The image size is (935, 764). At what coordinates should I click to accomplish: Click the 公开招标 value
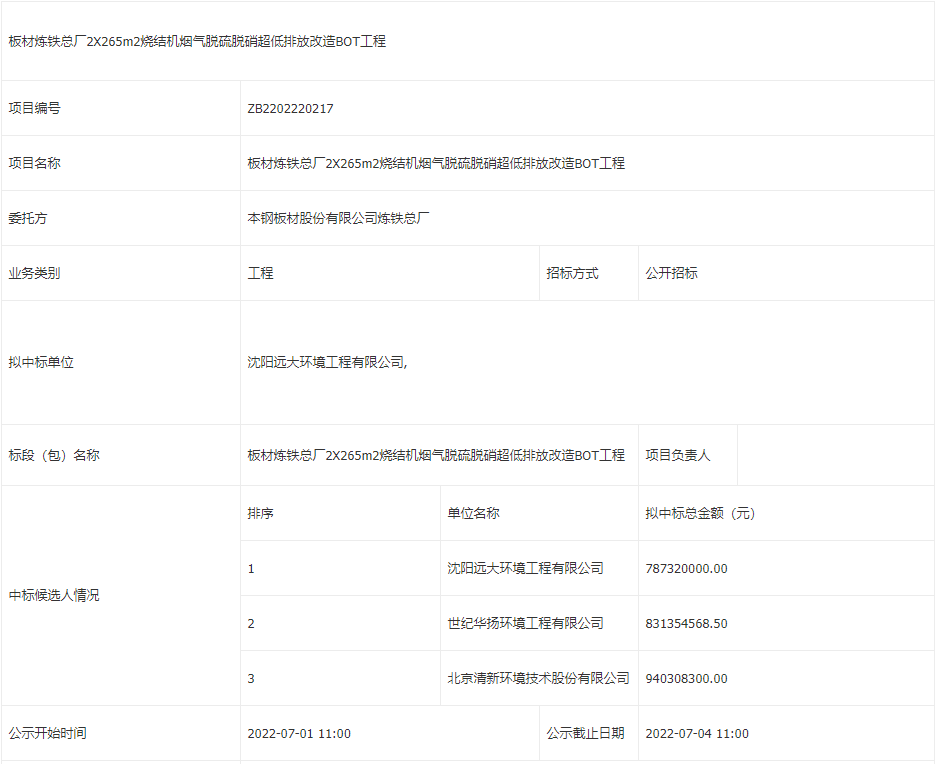click(x=671, y=273)
